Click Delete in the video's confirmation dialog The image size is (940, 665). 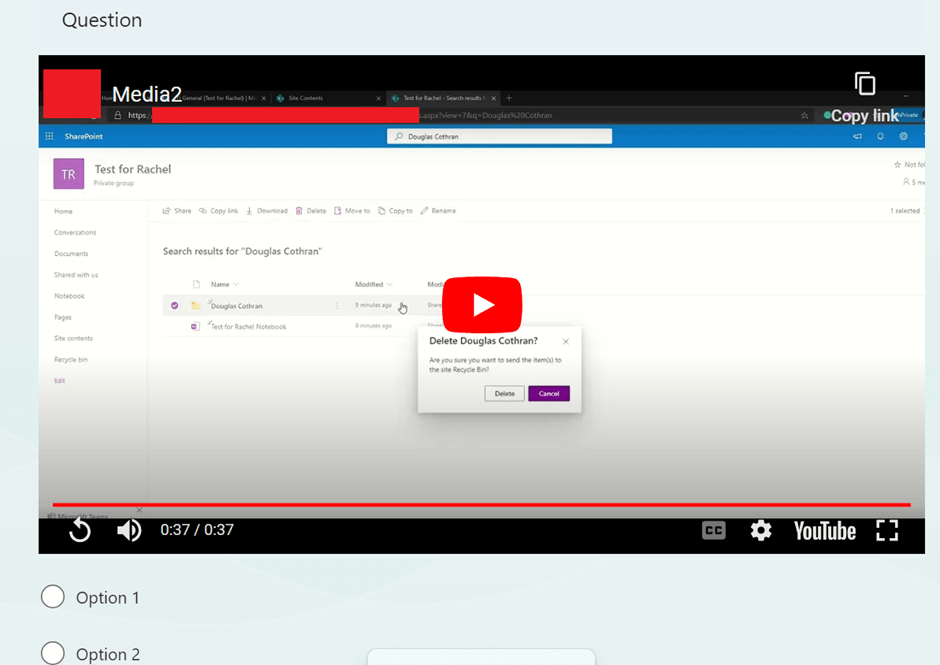click(x=504, y=393)
